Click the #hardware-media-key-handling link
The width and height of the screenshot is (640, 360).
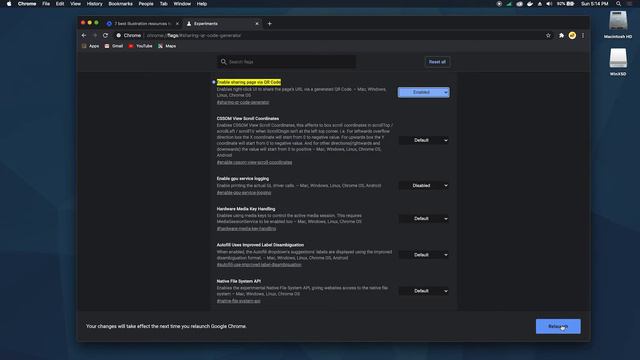[246, 229]
